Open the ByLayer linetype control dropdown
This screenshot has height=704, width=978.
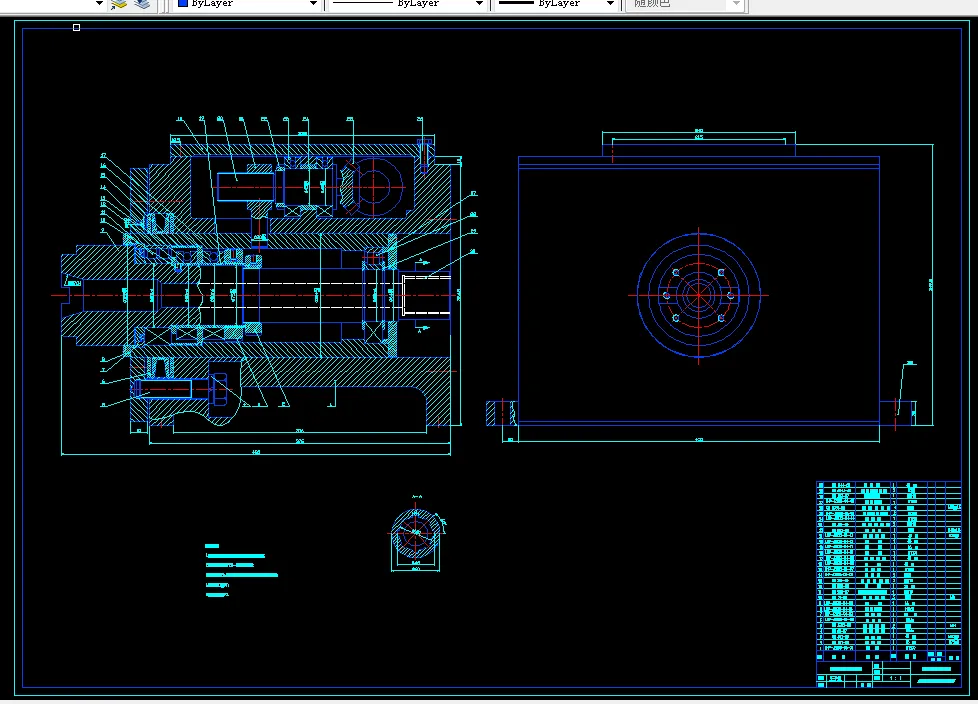point(407,4)
